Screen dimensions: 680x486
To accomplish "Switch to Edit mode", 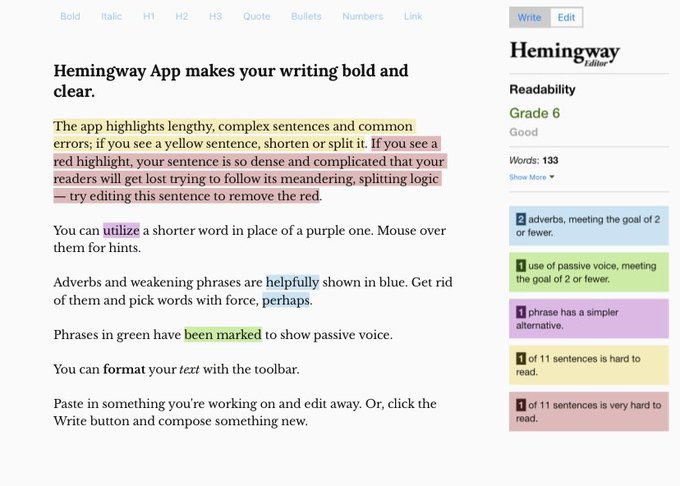I will (566, 17).
